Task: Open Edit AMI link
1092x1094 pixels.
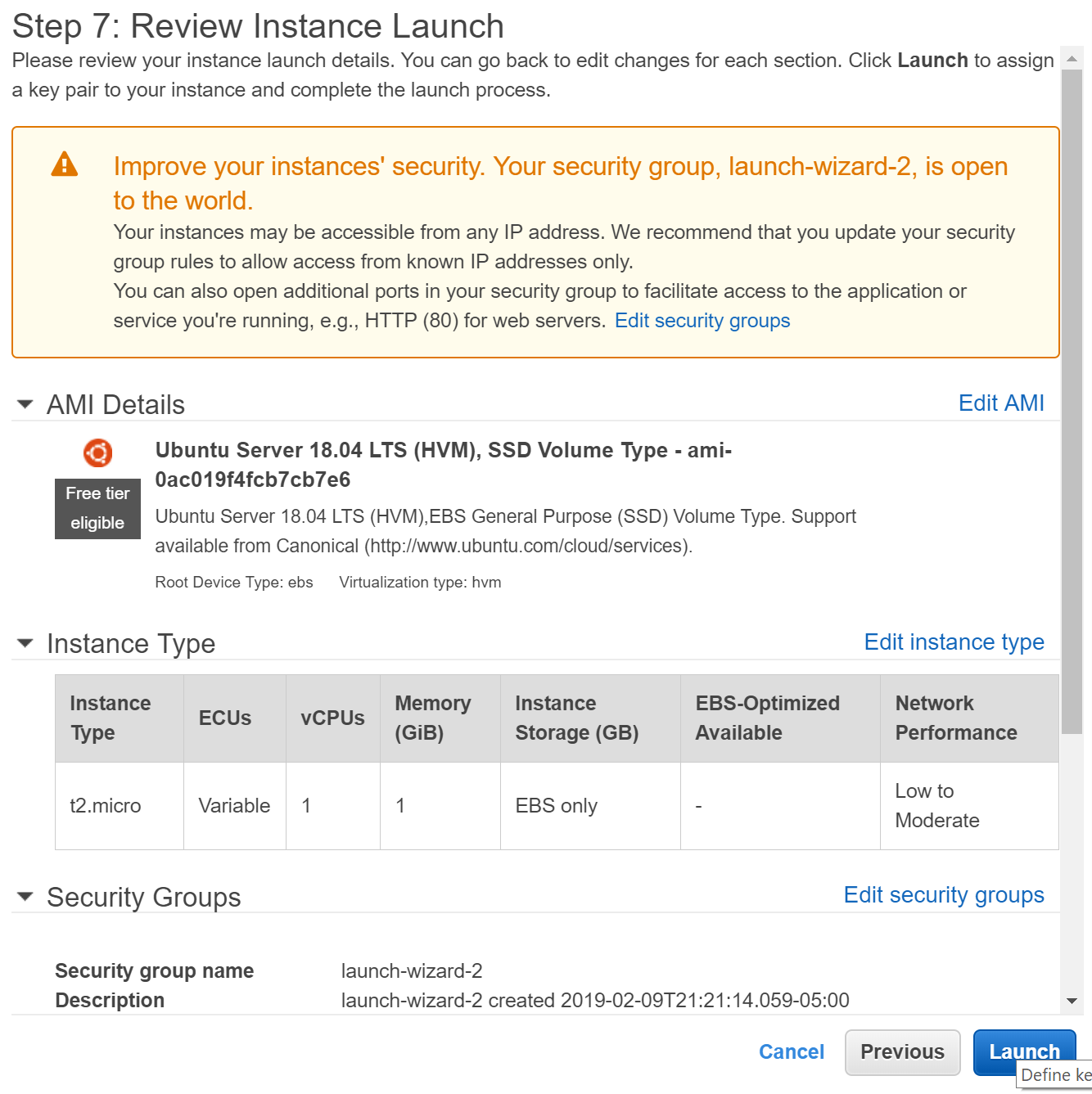Action: (1001, 403)
